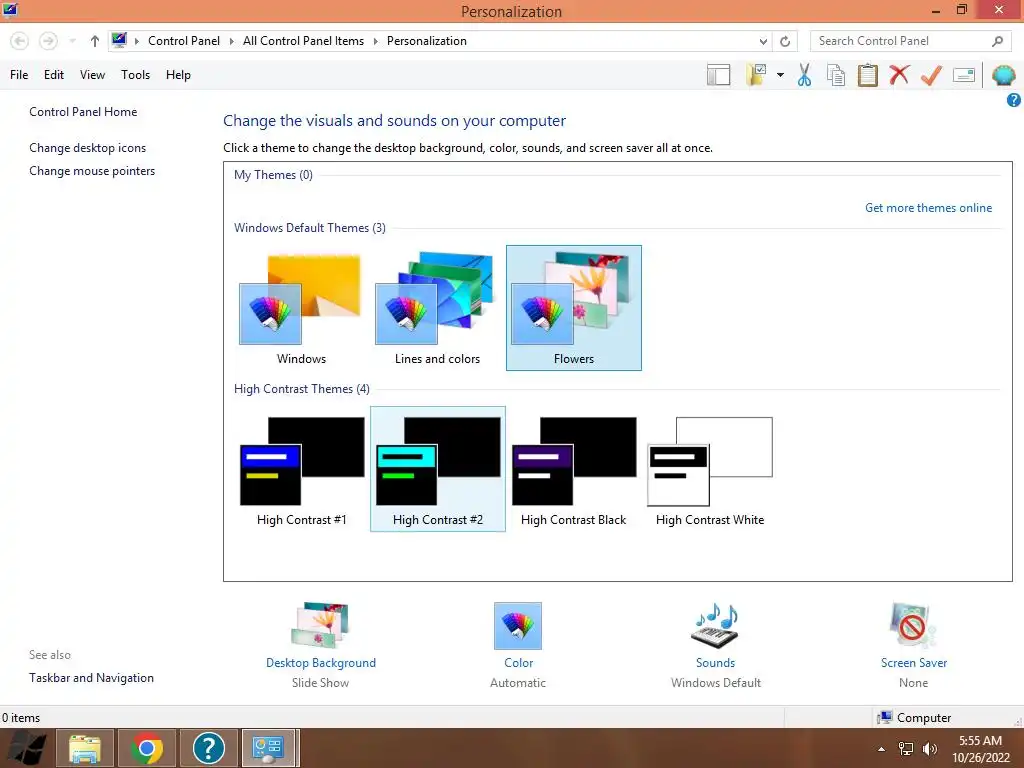Select the Flowers theme

[574, 308]
